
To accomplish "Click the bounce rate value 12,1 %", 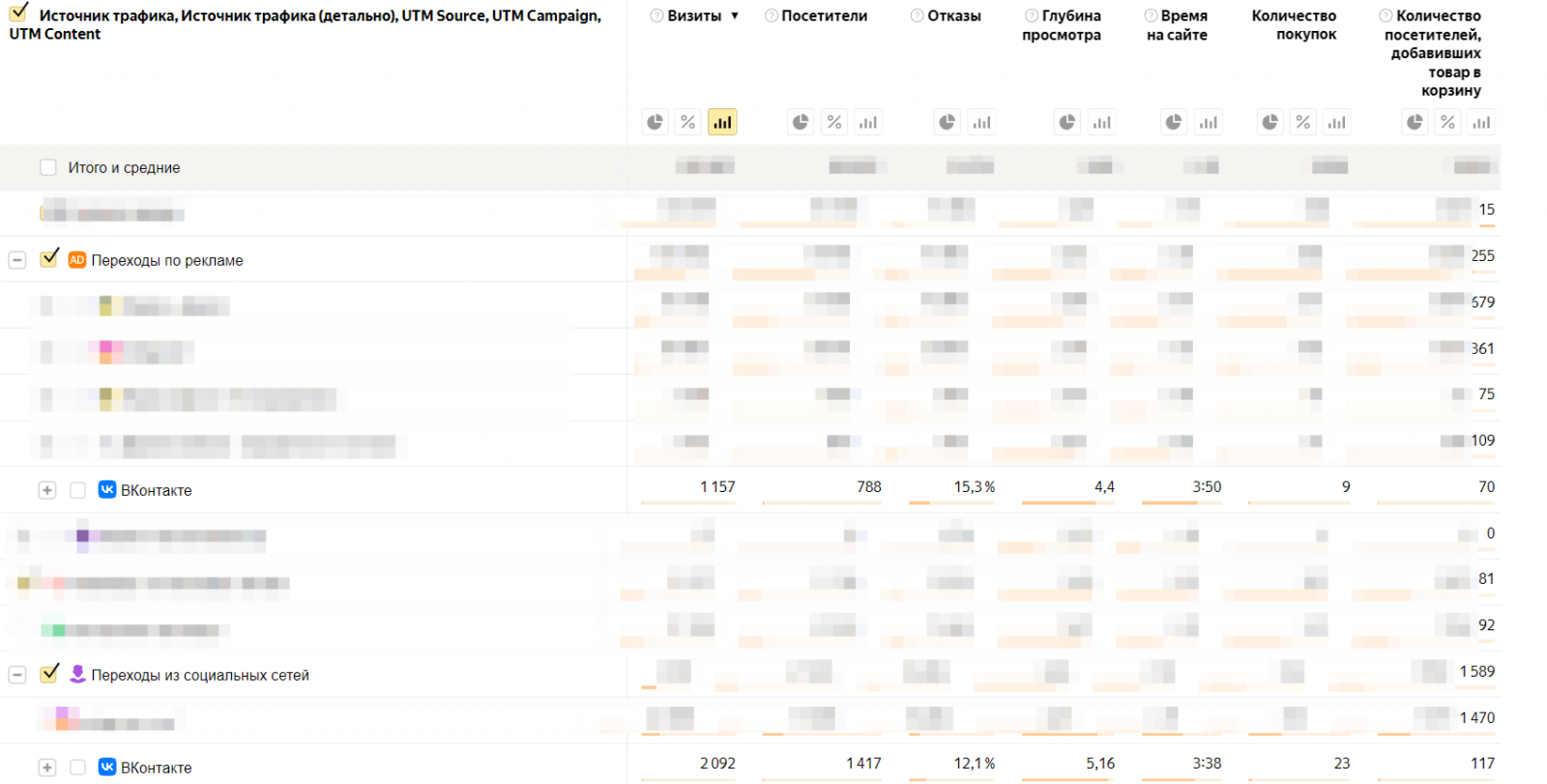I will (975, 763).
